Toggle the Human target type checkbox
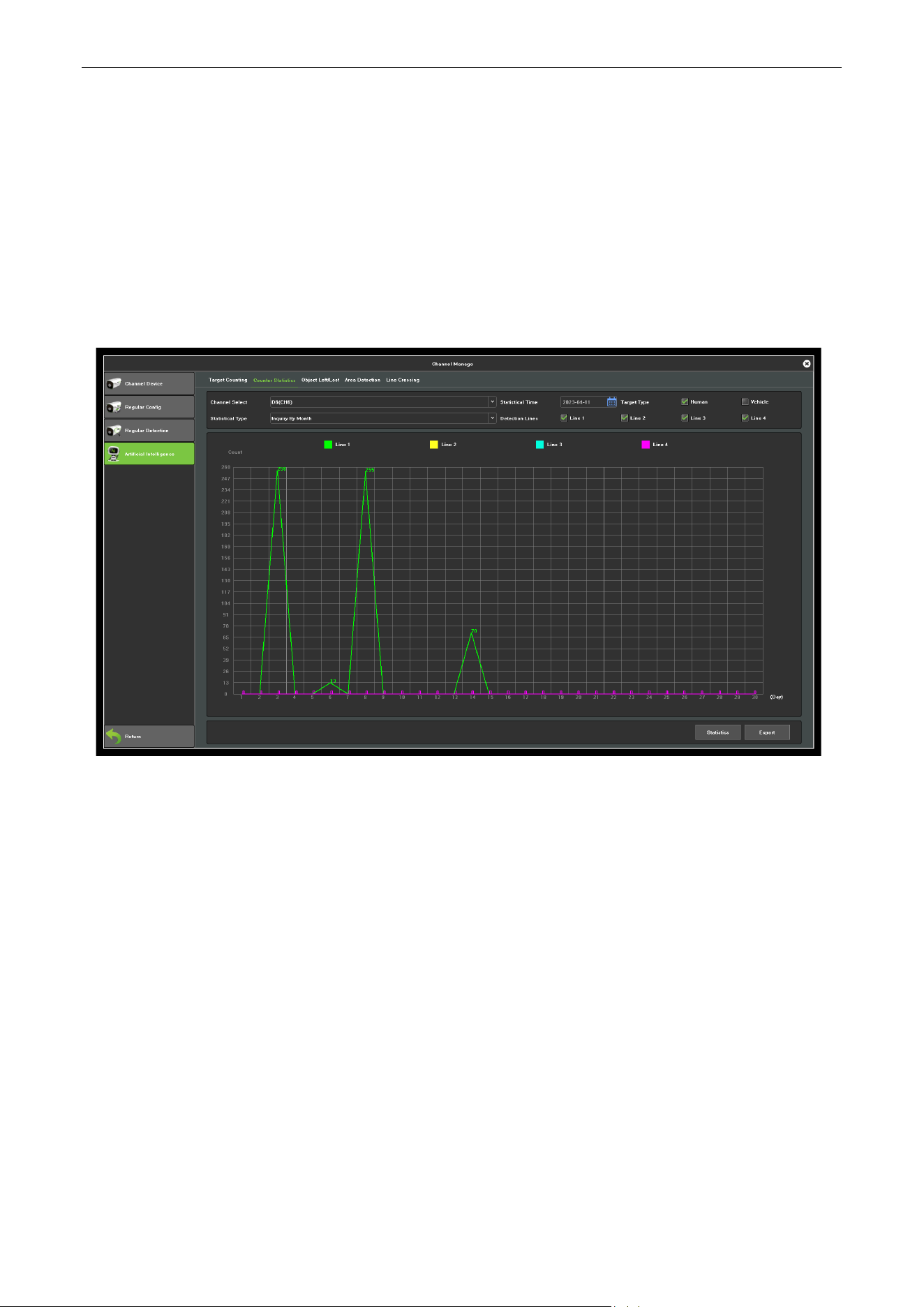 coord(685,401)
